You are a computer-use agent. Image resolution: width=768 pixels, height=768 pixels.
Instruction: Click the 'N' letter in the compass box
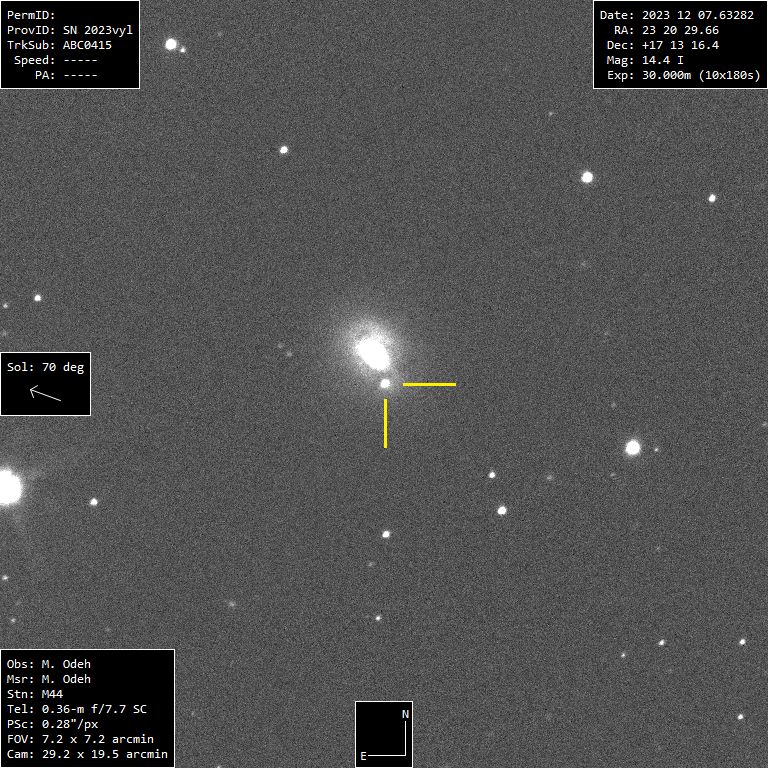click(405, 714)
